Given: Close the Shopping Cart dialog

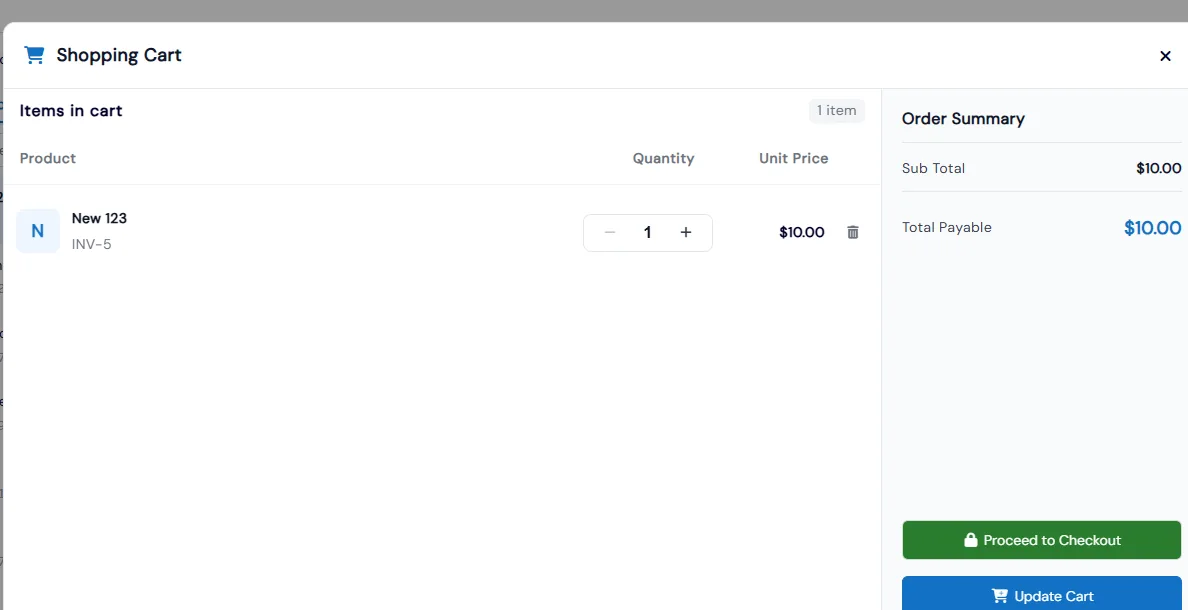Looking at the screenshot, I should [1165, 56].
